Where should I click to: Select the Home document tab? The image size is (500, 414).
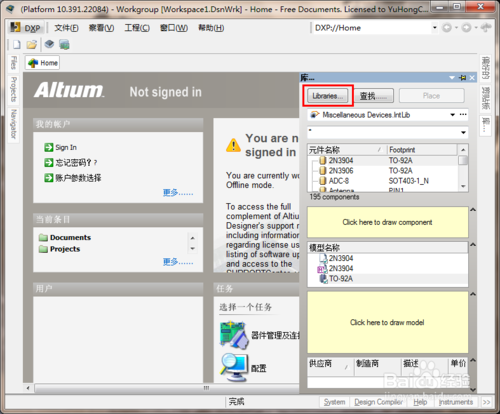(x=42, y=63)
